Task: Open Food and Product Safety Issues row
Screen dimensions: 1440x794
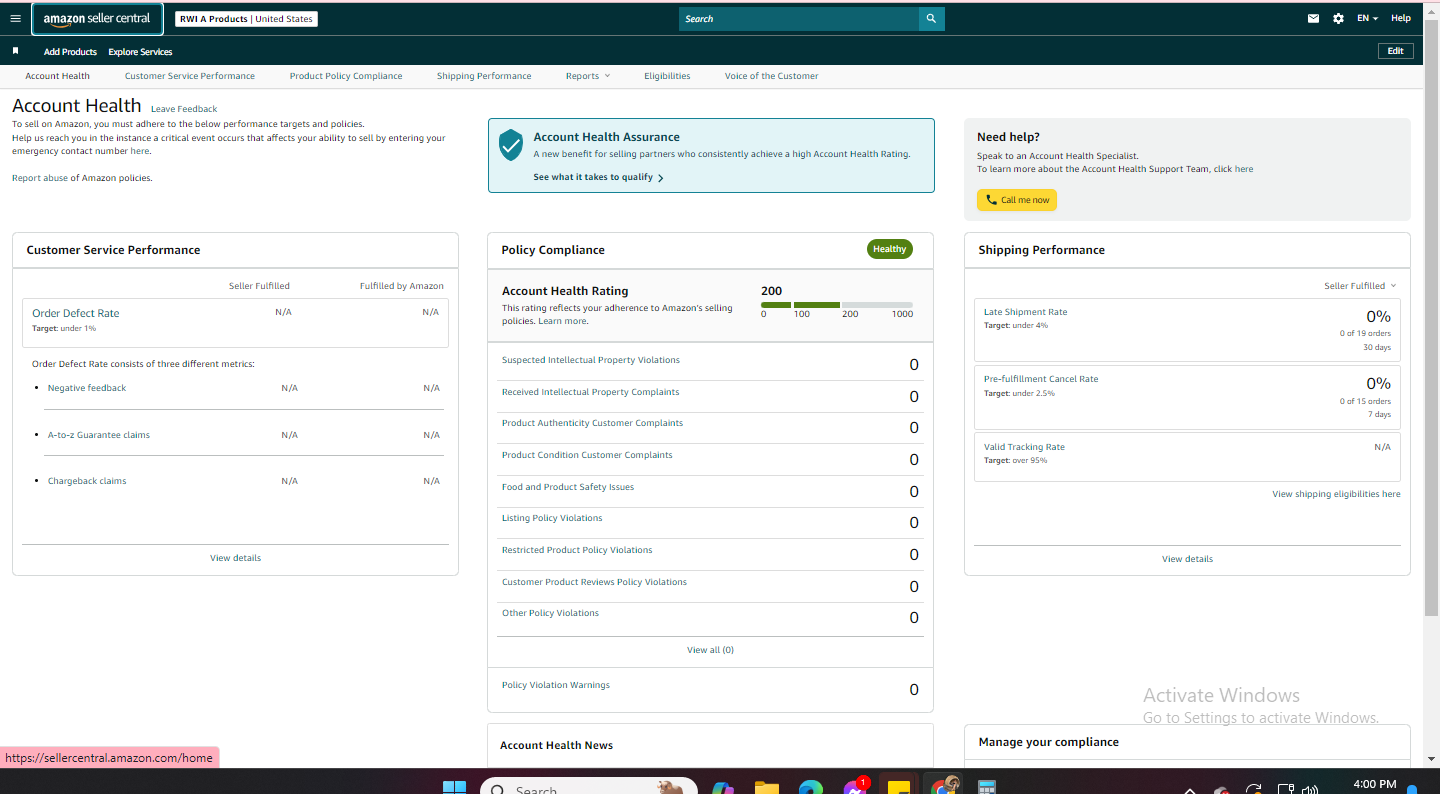Action: click(x=710, y=491)
